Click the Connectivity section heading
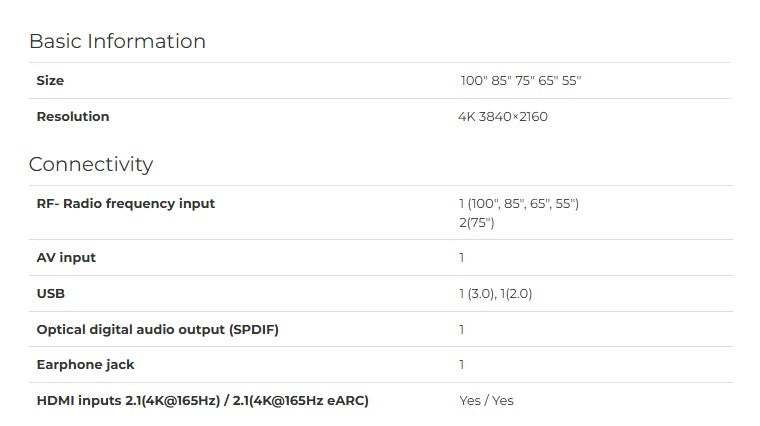760x426 pixels. (91, 165)
